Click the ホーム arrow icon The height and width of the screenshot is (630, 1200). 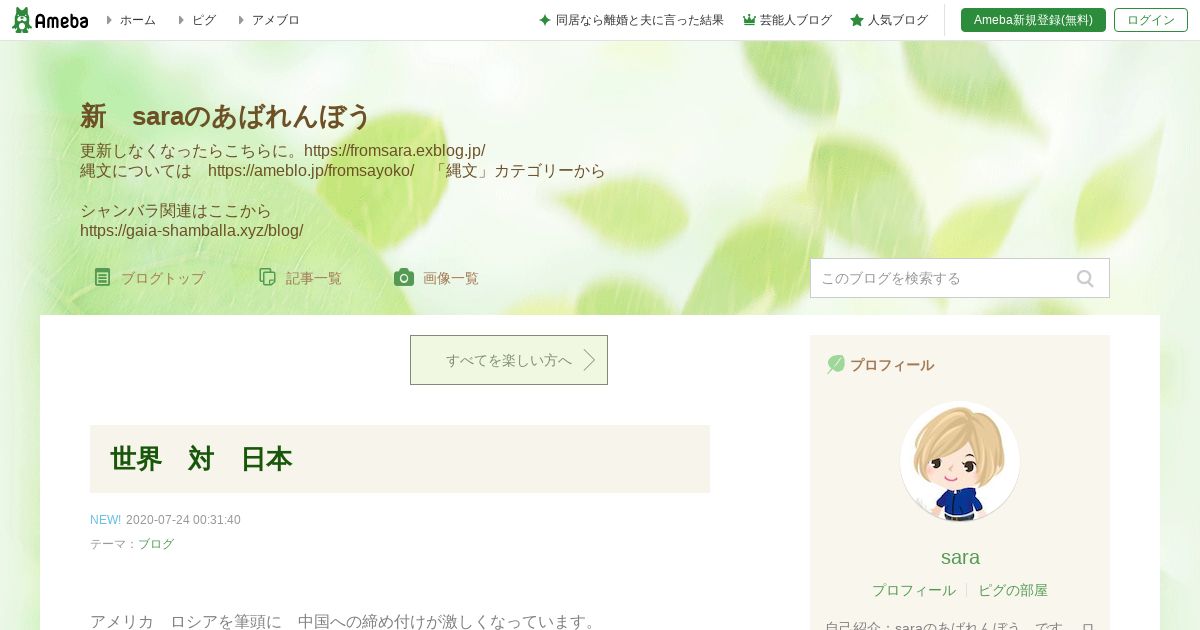[109, 20]
